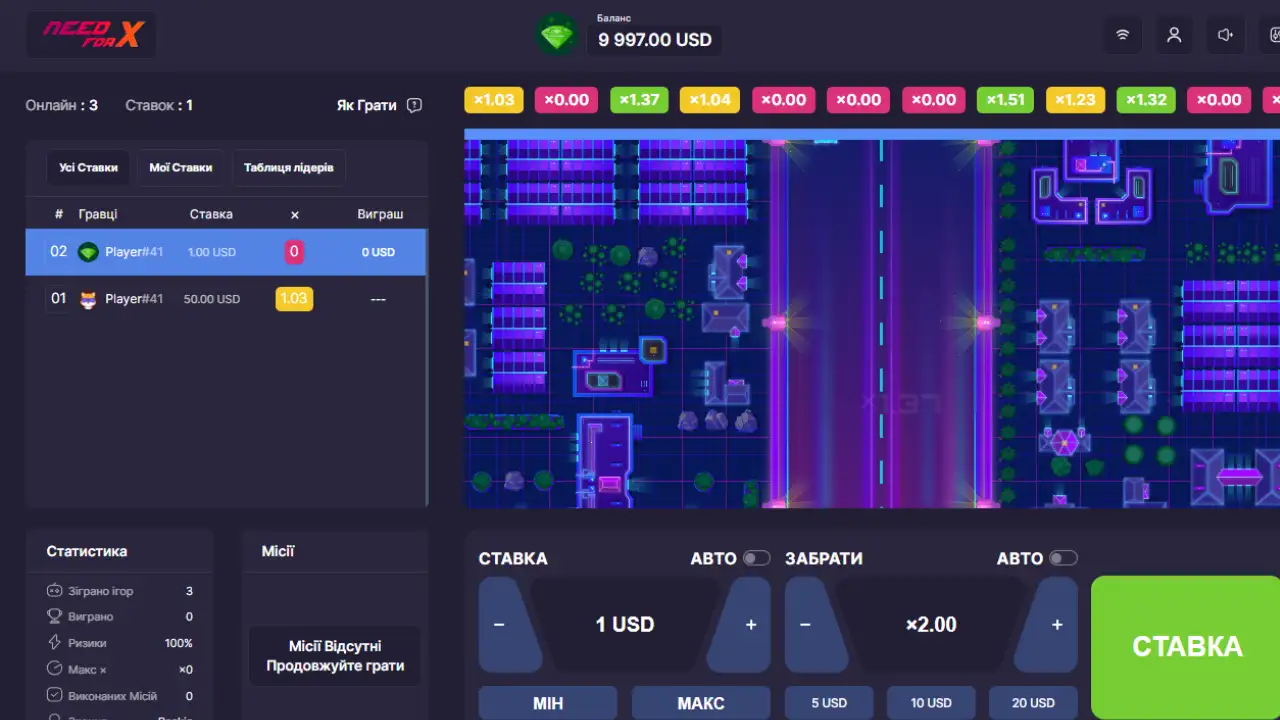This screenshot has height=720, width=1280.
Task: Open the connection status wifi icon
Action: click(1122, 35)
